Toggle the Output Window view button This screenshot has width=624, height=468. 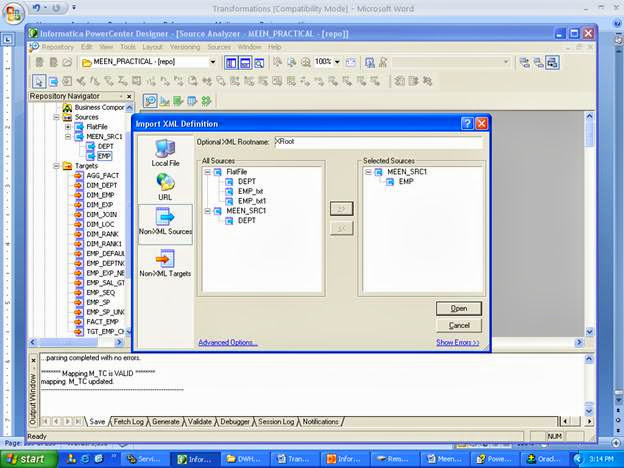[x=245, y=63]
